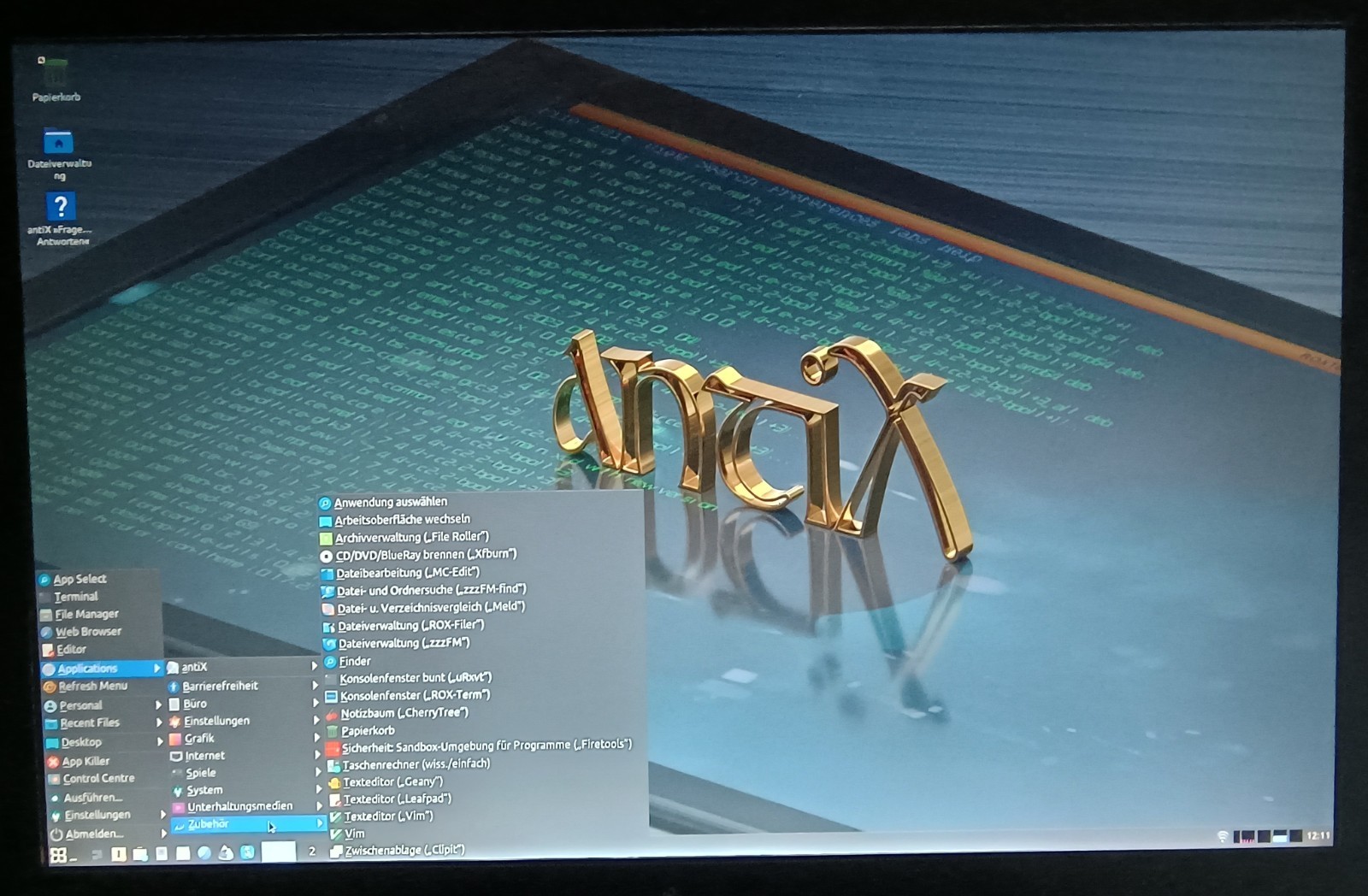
Task: Click the zzzFM-find search icon
Action: tap(327, 591)
